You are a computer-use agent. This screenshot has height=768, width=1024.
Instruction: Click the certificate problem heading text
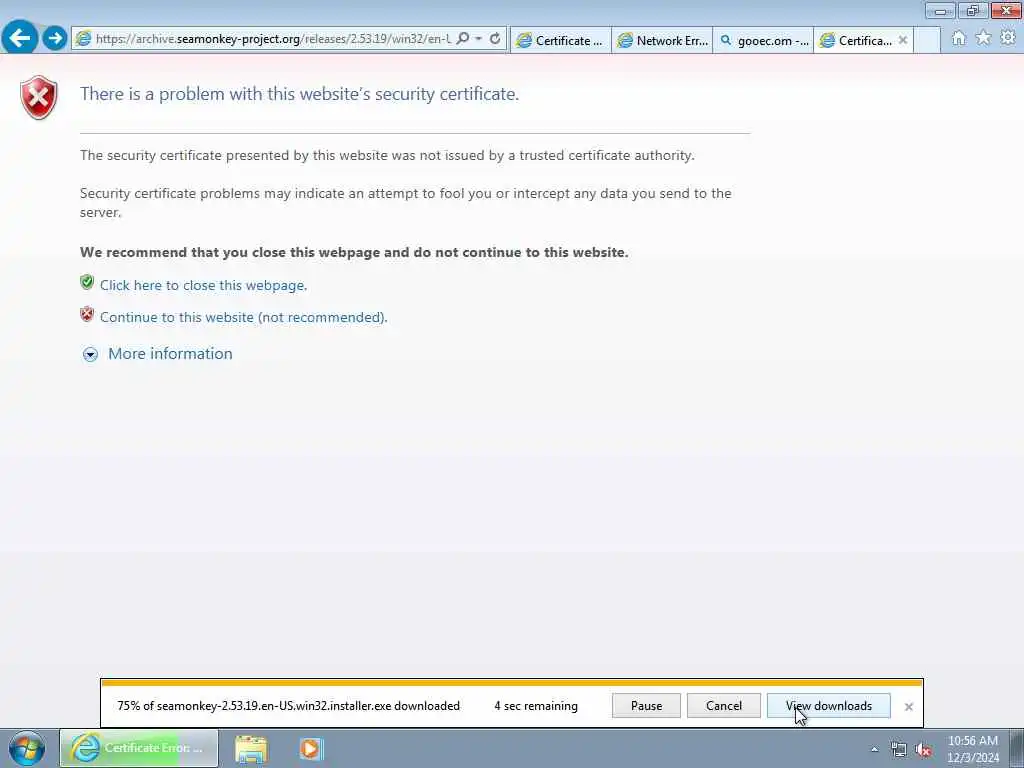pos(299,94)
